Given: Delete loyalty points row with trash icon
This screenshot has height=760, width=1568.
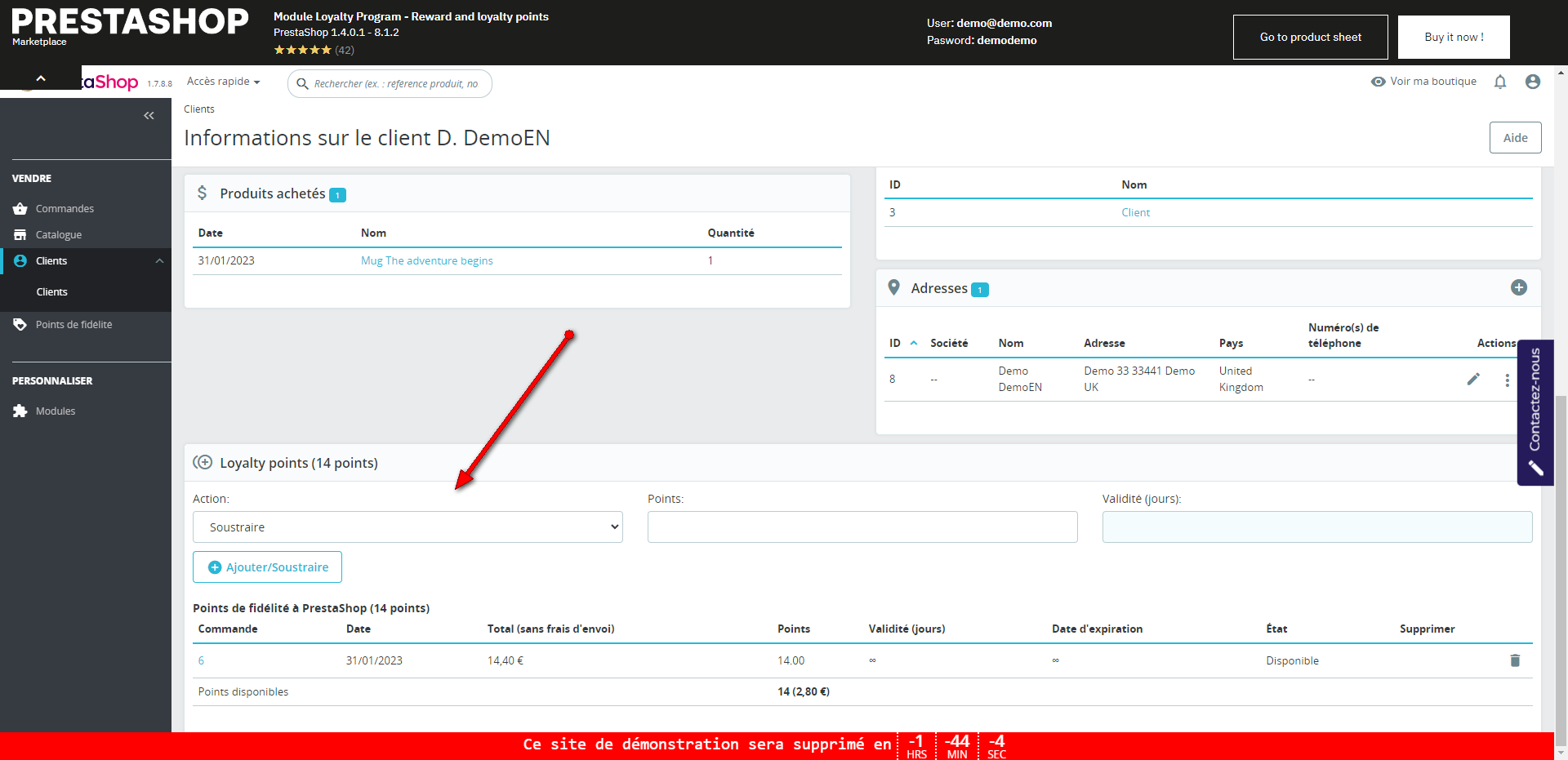Looking at the screenshot, I should click(1515, 660).
